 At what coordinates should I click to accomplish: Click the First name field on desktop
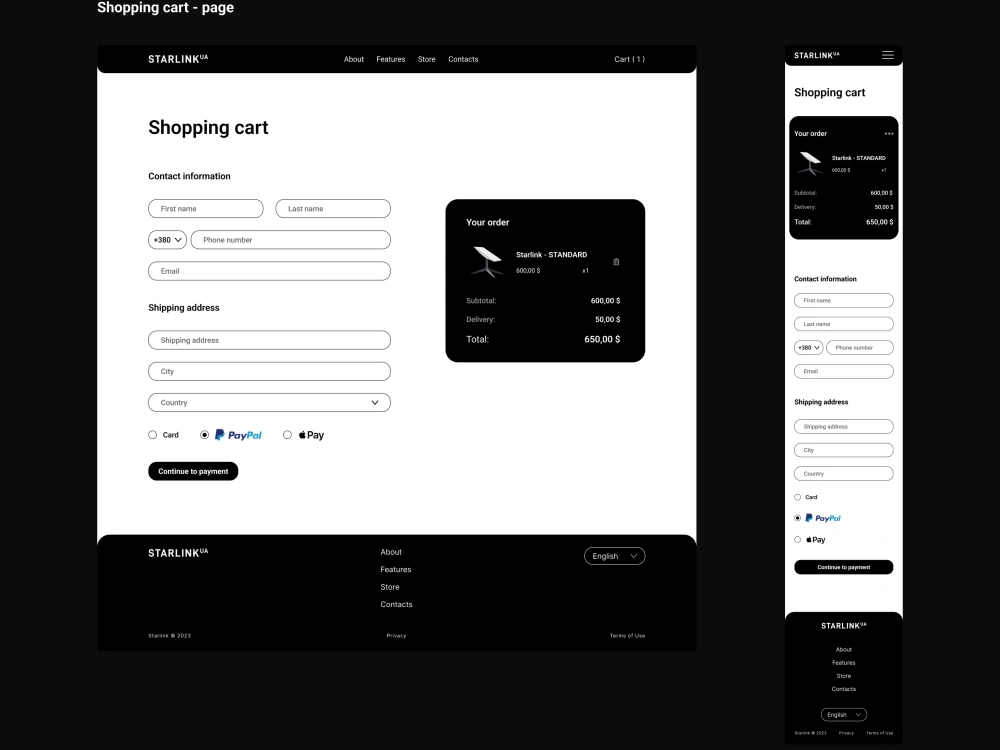(x=205, y=209)
